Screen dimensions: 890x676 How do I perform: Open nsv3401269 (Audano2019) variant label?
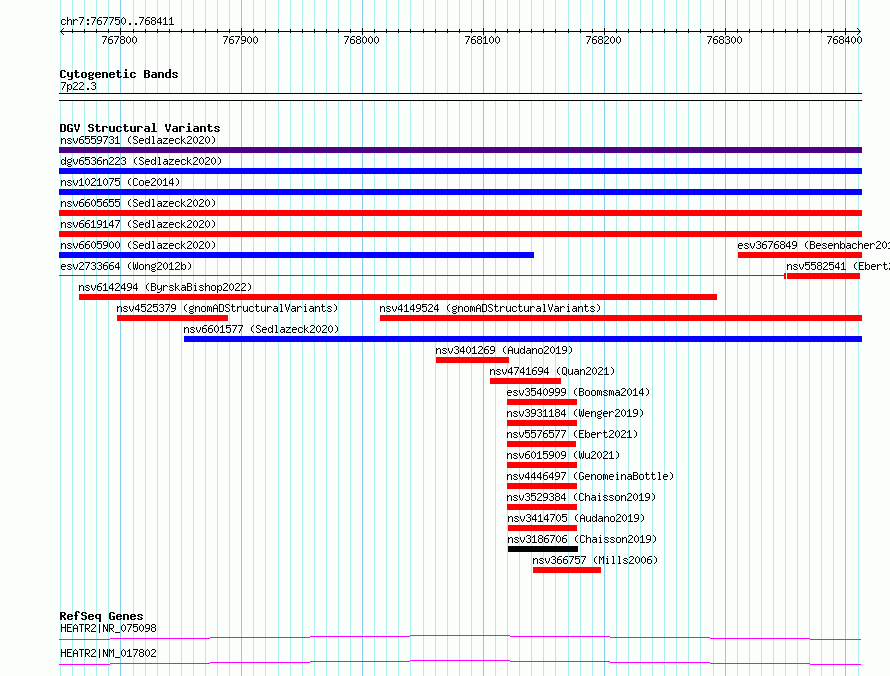point(504,350)
